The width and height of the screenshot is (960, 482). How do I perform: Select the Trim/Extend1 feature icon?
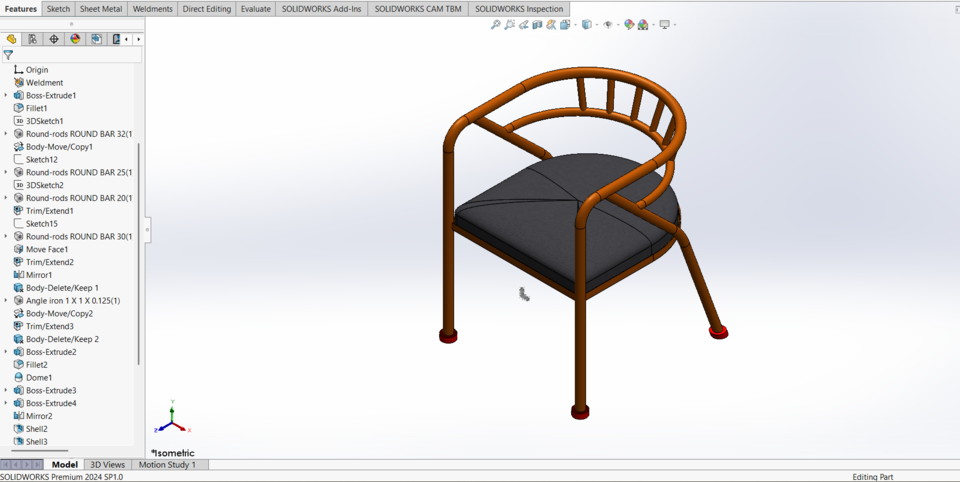pyautogui.click(x=18, y=211)
